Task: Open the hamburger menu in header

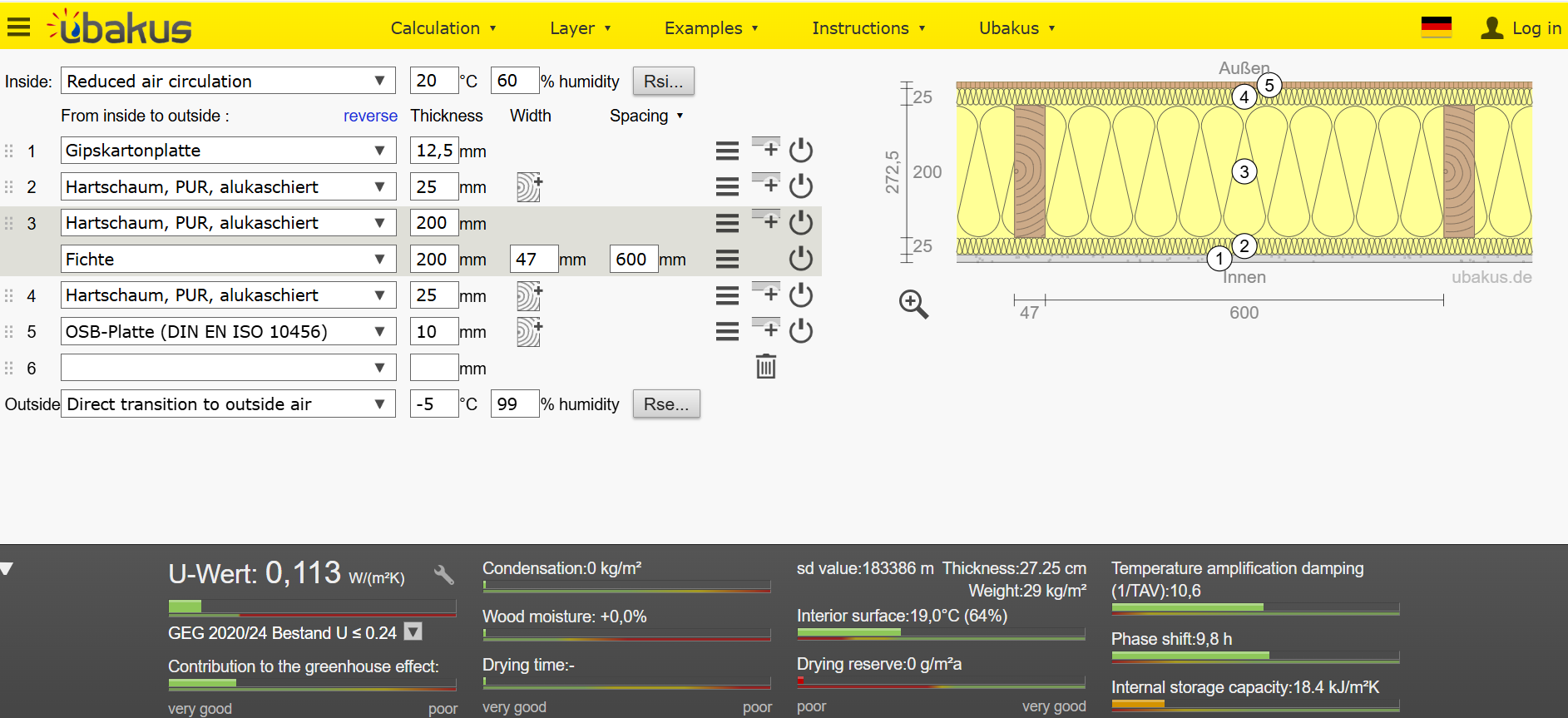Action: coord(18,27)
